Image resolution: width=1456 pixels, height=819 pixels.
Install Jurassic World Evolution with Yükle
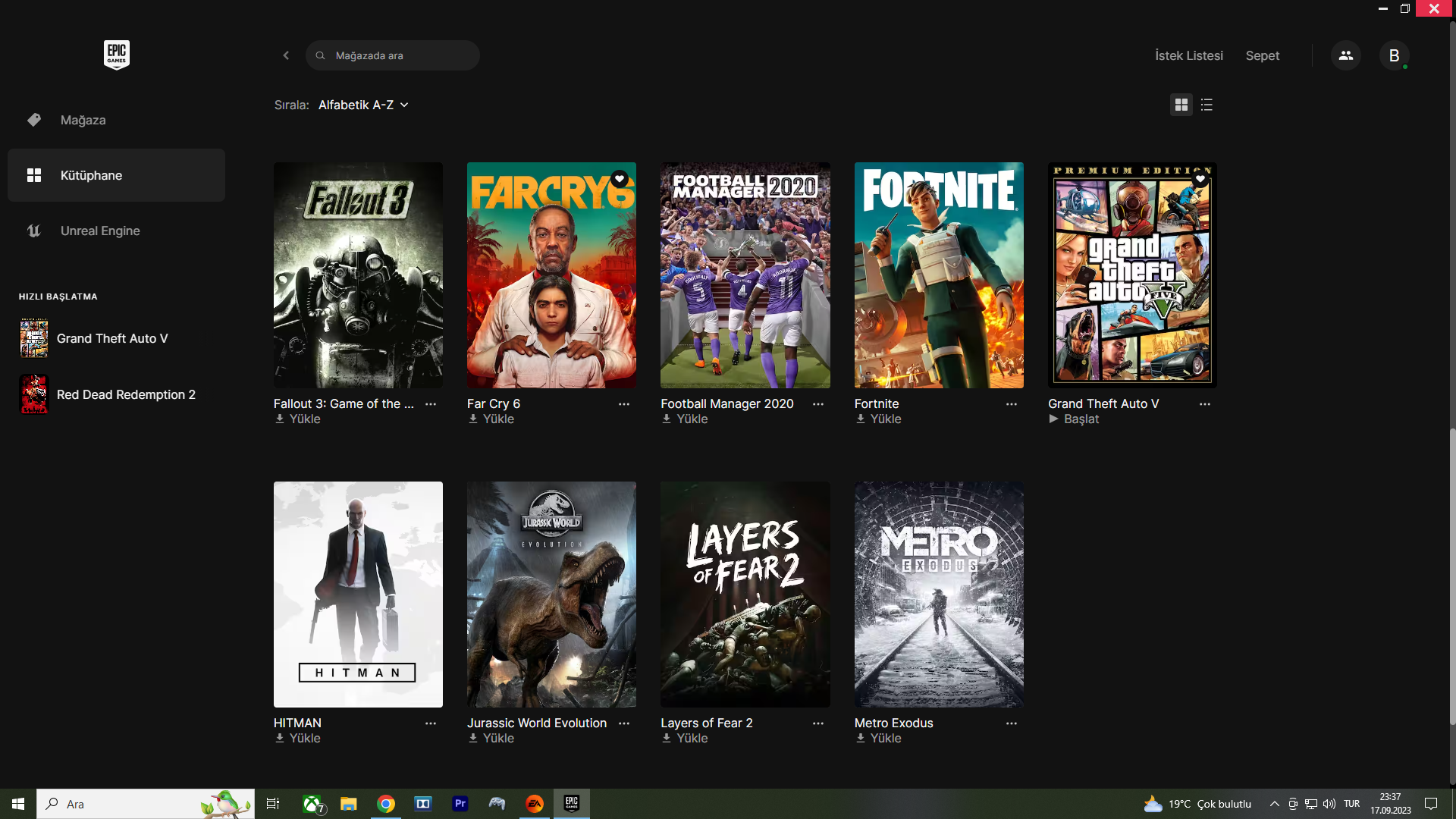[x=491, y=739]
